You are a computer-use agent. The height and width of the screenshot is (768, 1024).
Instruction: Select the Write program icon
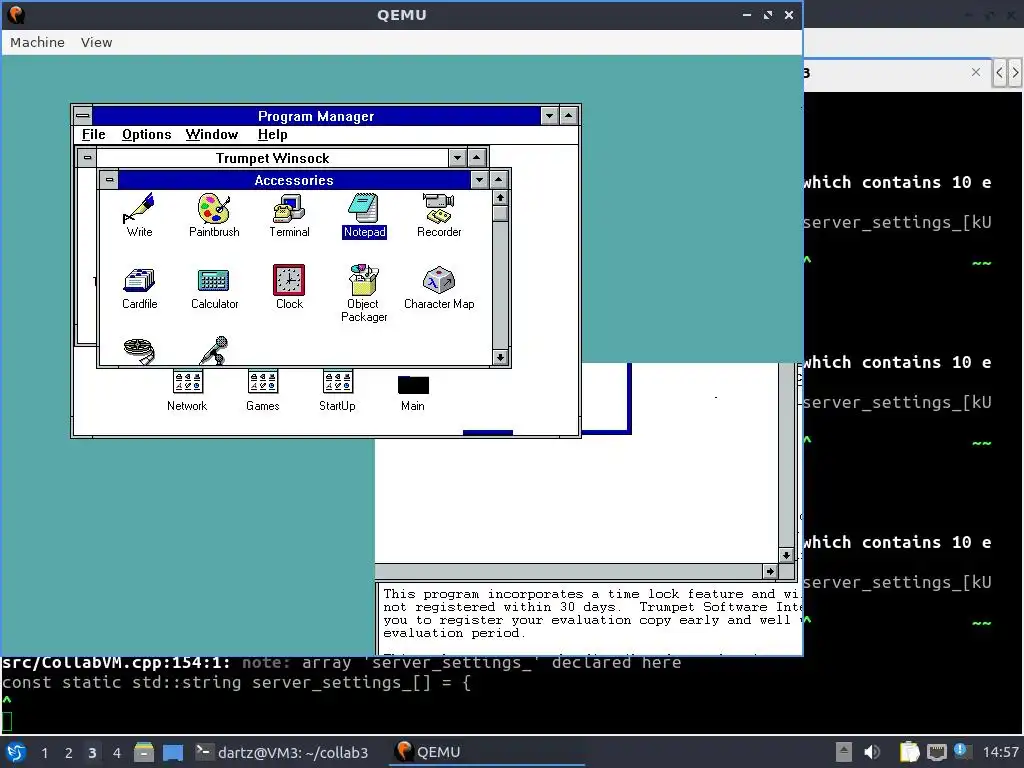pos(139,215)
